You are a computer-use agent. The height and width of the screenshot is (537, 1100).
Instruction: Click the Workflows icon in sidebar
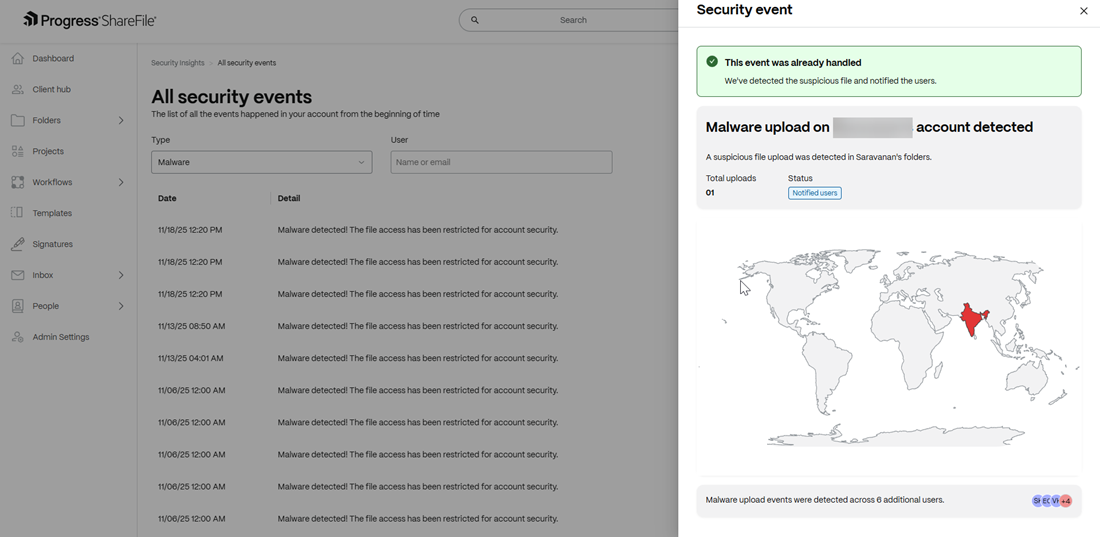point(18,183)
